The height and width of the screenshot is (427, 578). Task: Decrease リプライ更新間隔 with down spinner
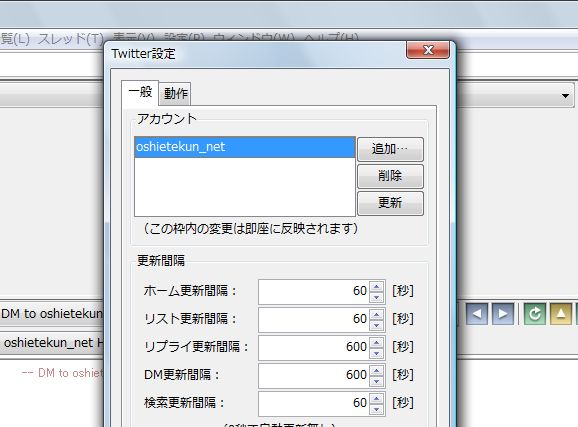[376, 353]
